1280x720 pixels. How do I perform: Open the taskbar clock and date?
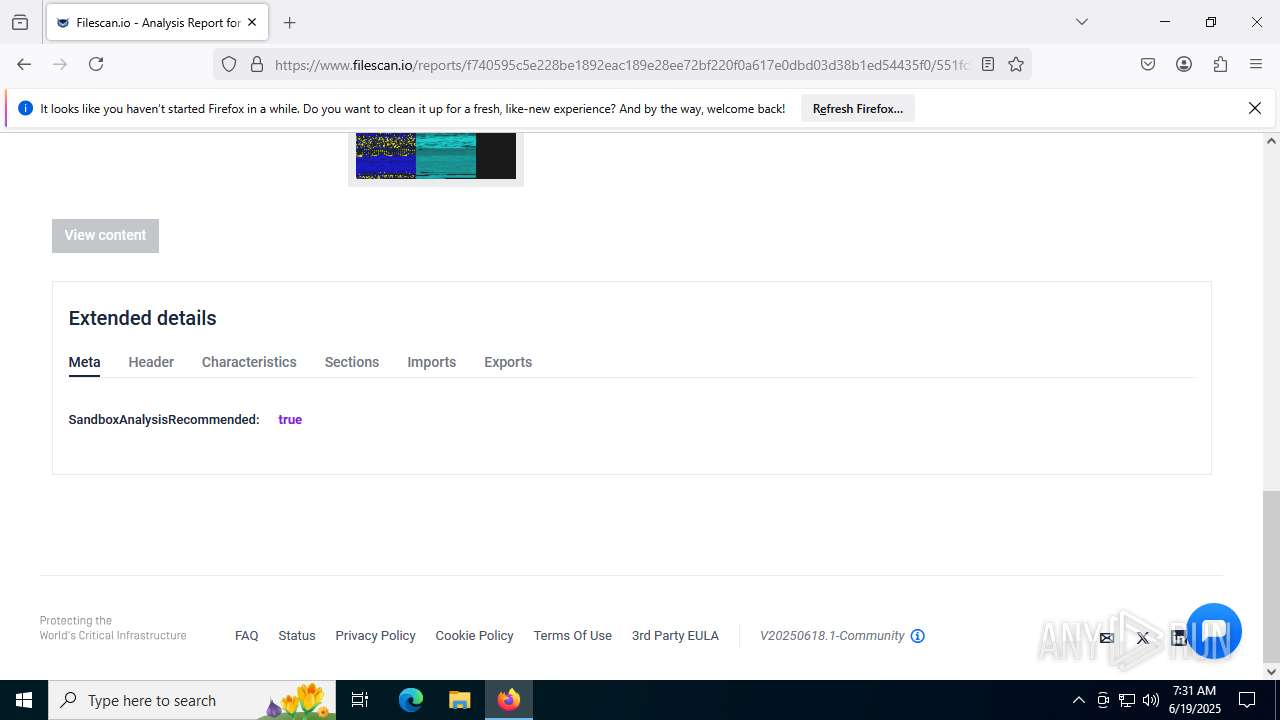pos(1195,700)
